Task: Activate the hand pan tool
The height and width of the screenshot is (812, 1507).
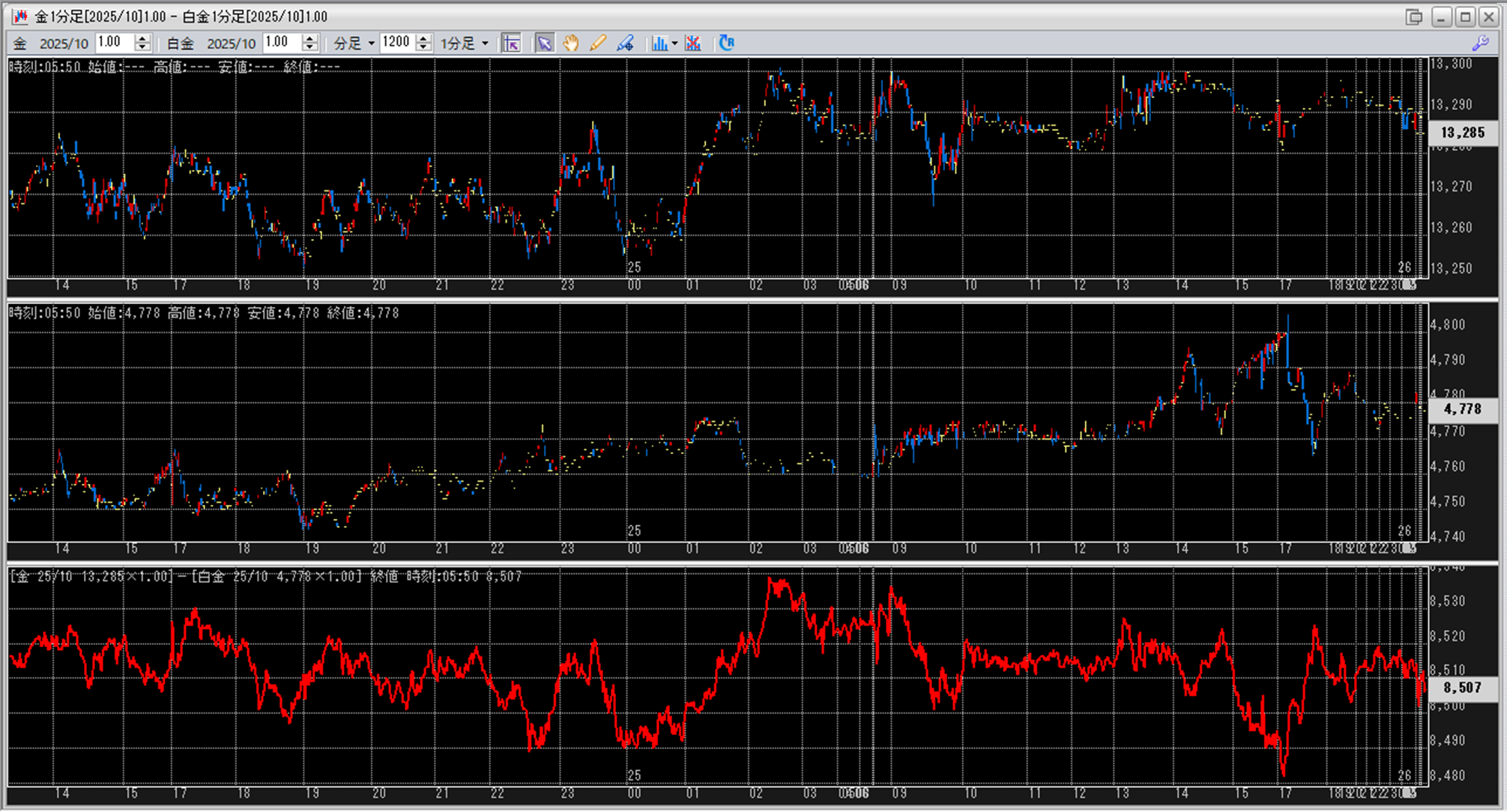Action: point(571,43)
